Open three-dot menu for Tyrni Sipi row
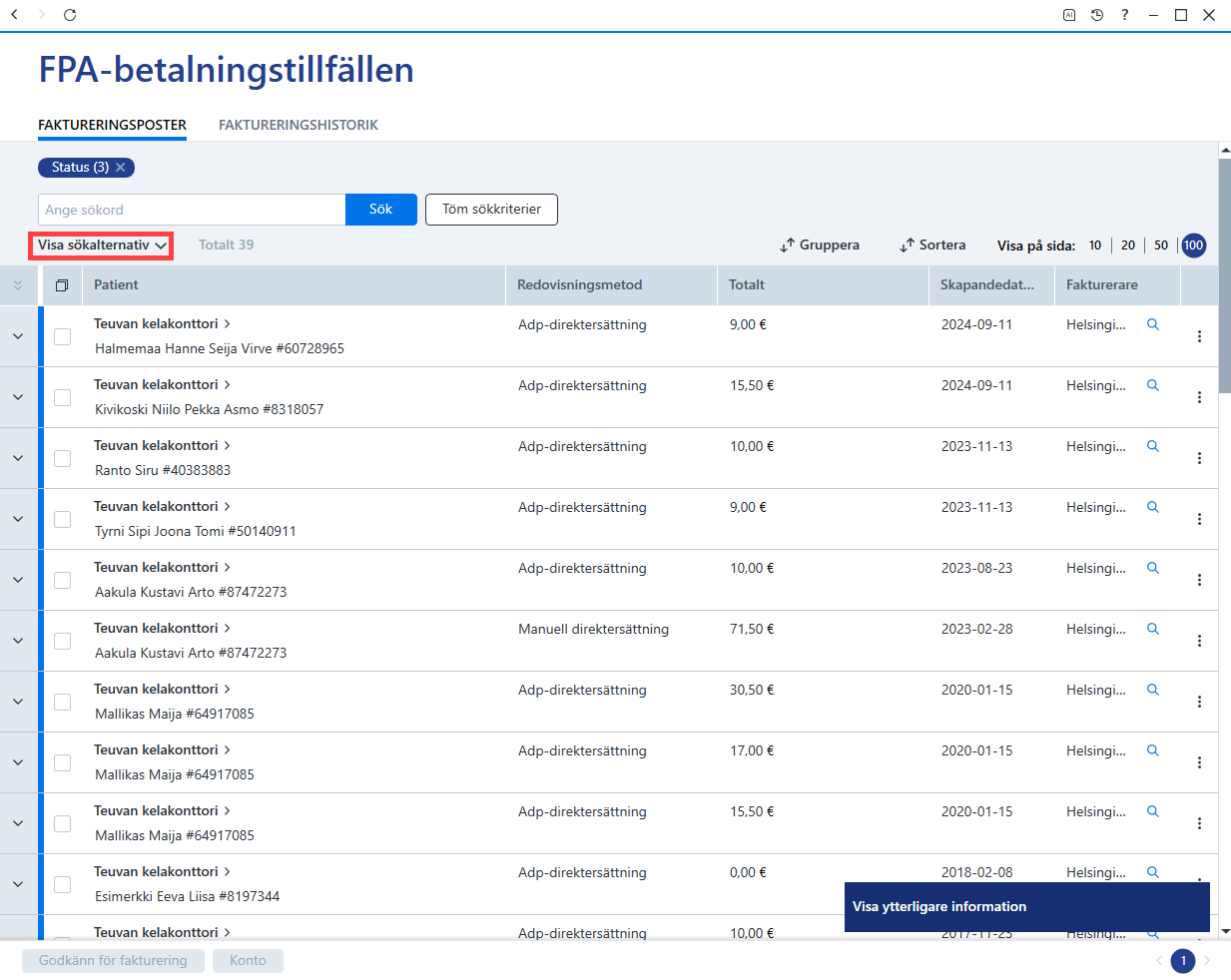 [x=1199, y=519]
